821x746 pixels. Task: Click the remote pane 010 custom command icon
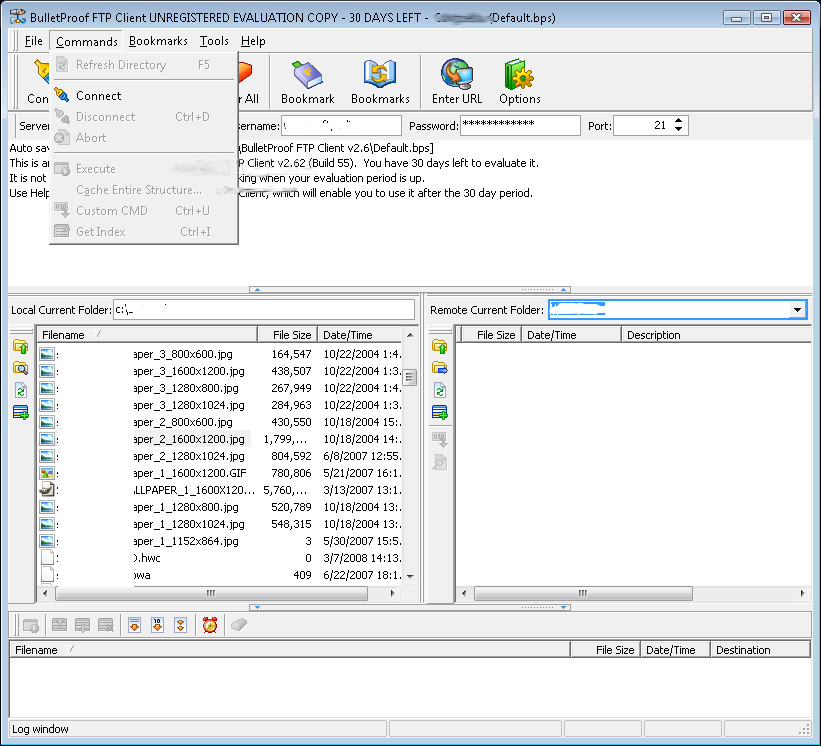click(440, 440)
